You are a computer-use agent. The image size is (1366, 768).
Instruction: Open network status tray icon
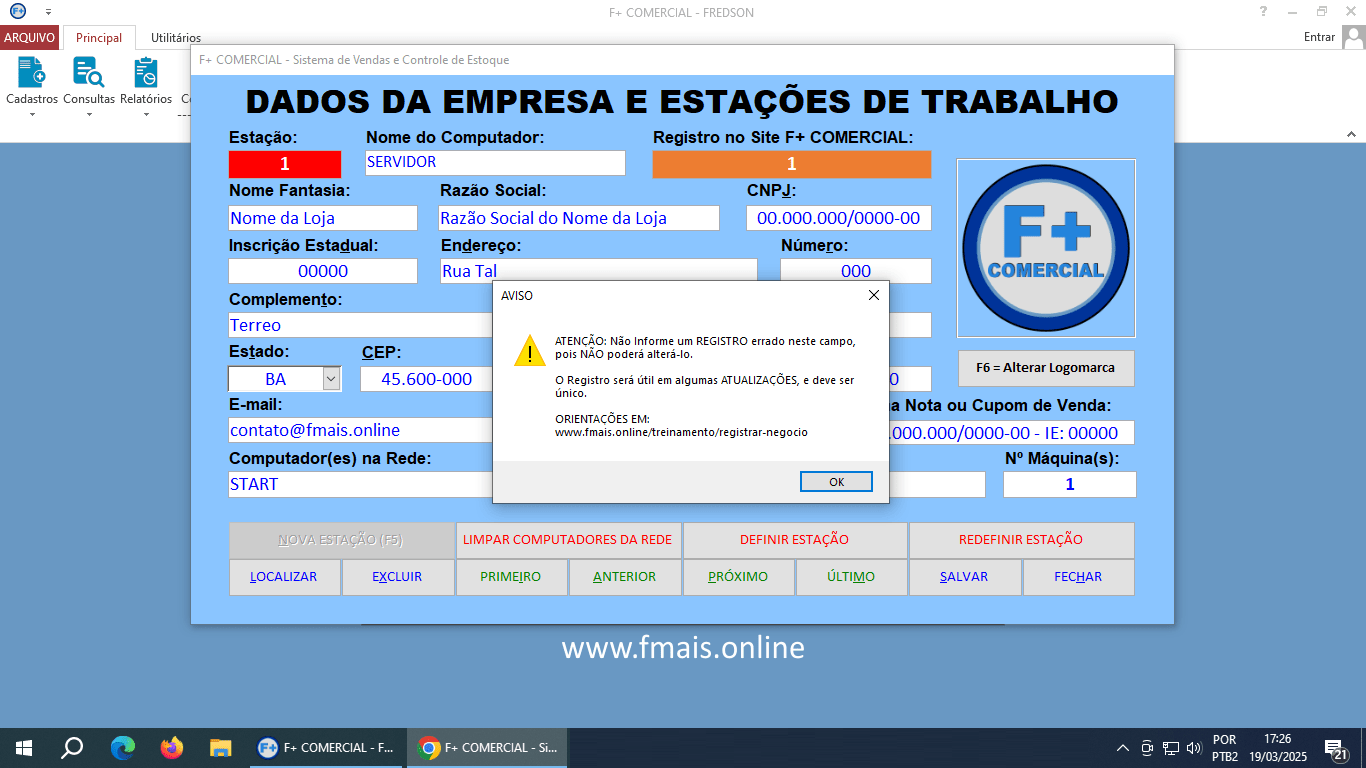[1171, 748]
